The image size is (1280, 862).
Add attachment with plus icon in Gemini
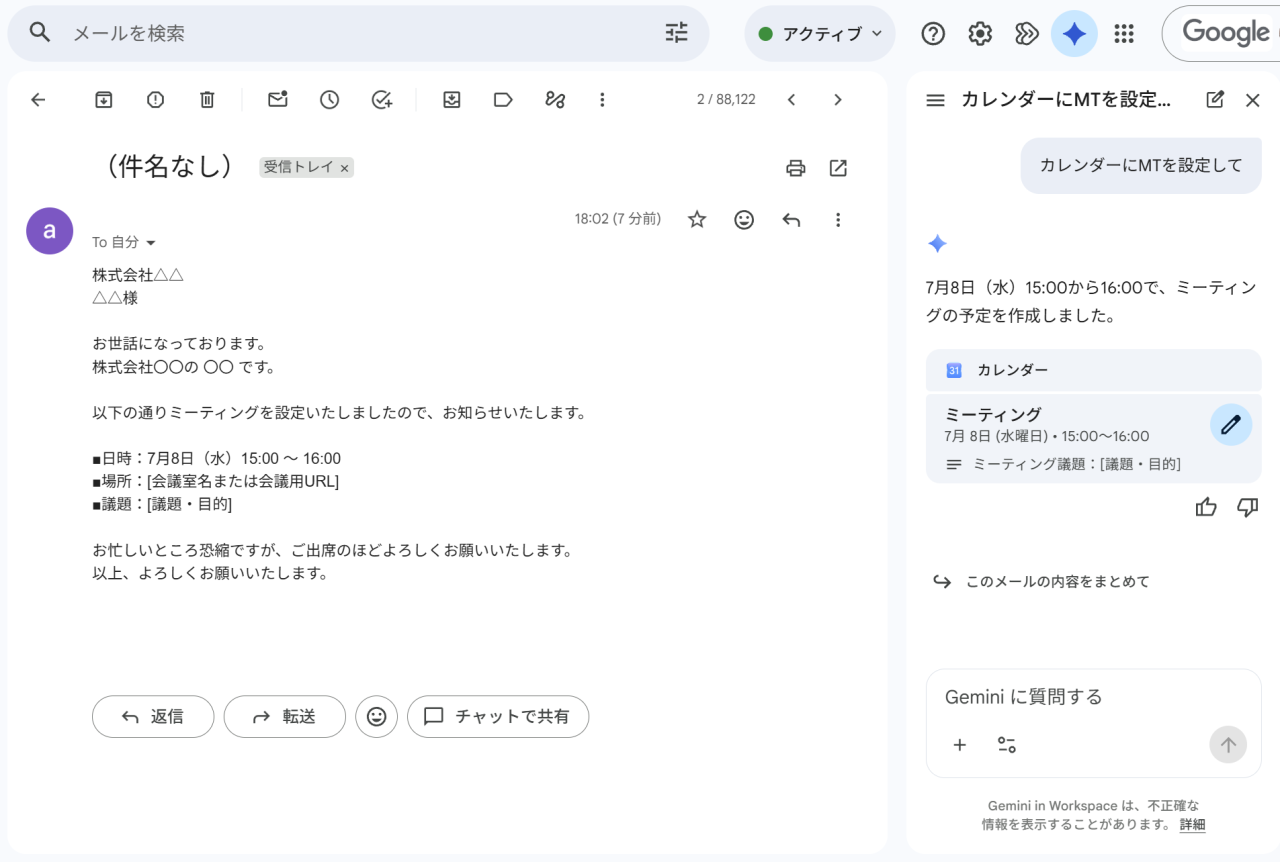960,745
